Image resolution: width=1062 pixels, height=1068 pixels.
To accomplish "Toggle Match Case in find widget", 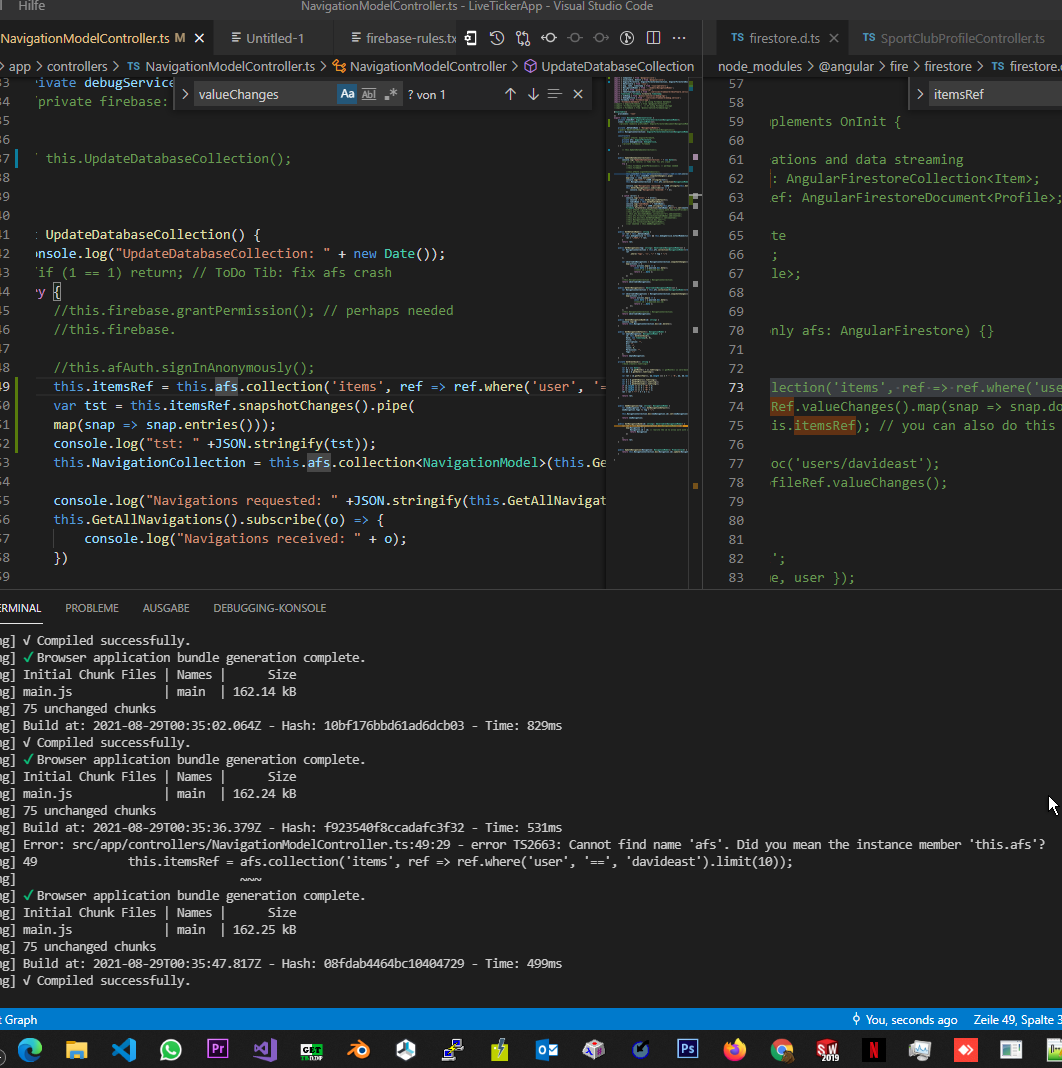I will click(x=347, y=94).
